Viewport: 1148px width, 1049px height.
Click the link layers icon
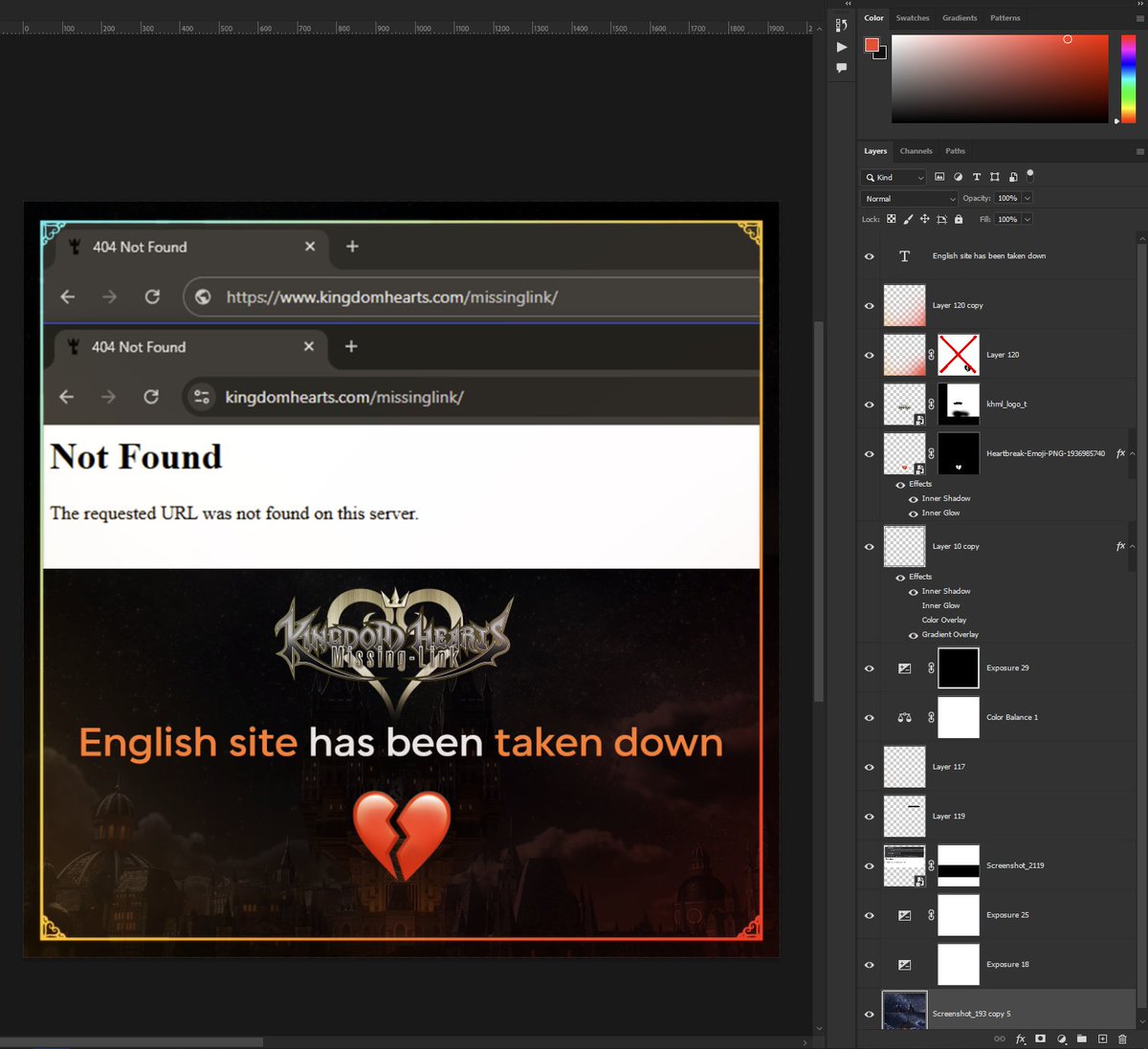point(1000,1038)
